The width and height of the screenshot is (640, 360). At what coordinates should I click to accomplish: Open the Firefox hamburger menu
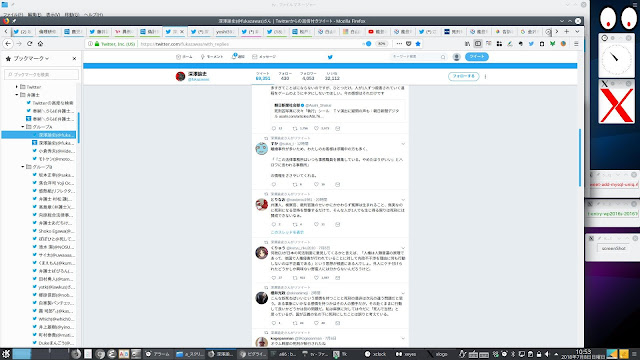(576, 44)
